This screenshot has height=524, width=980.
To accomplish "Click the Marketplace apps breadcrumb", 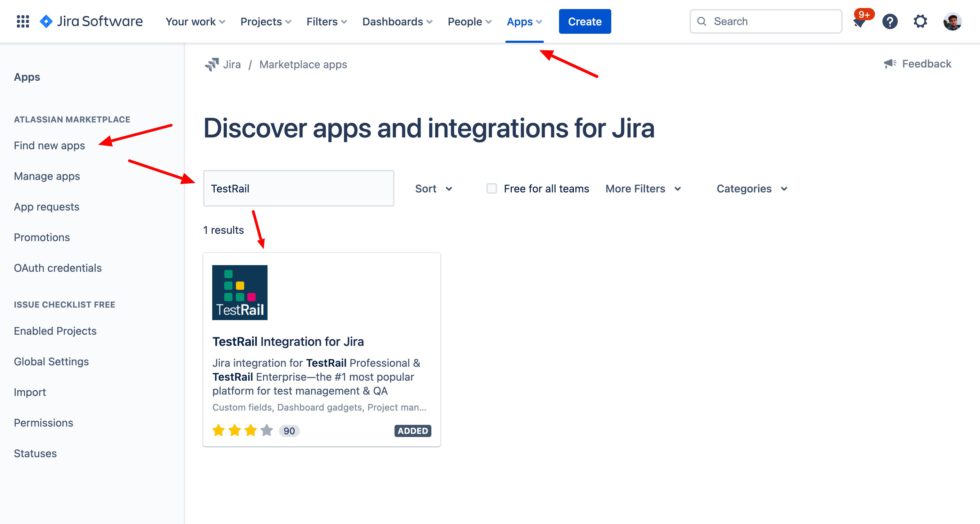I will pos(303,64).
